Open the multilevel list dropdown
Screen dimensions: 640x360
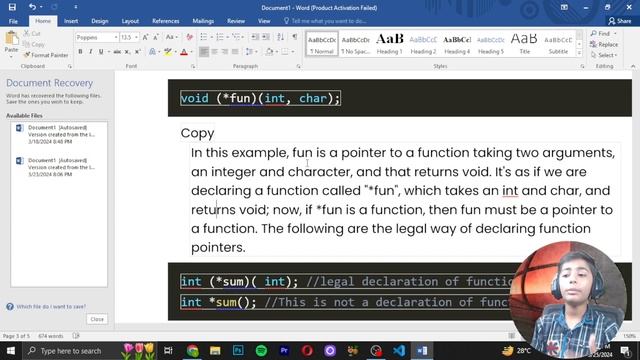click(x=242, y=37)
